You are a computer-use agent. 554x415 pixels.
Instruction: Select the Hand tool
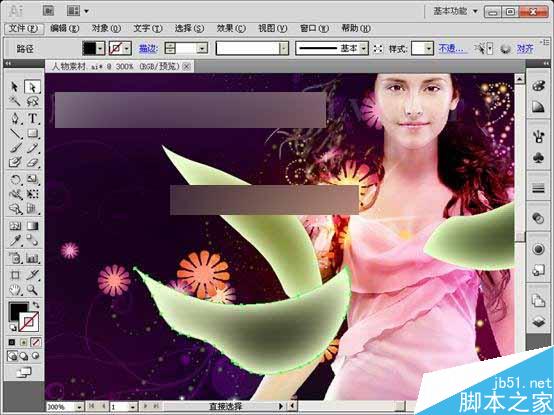[15, 290]
